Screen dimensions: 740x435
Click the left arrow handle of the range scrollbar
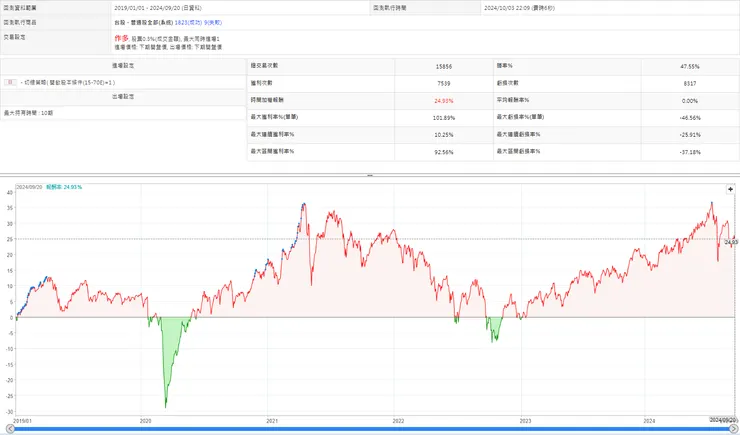pos(10,428)
